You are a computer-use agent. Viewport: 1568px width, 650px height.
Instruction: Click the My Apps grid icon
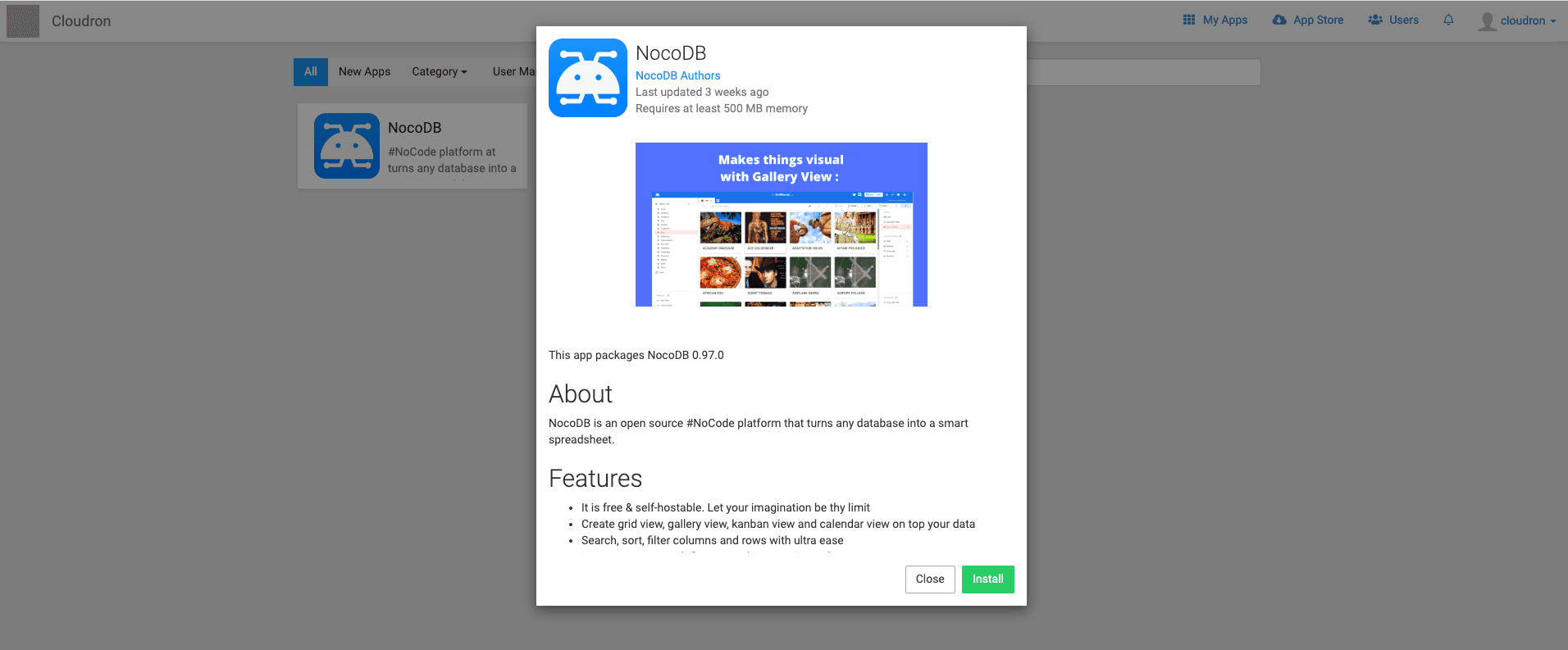[1189, 20]
